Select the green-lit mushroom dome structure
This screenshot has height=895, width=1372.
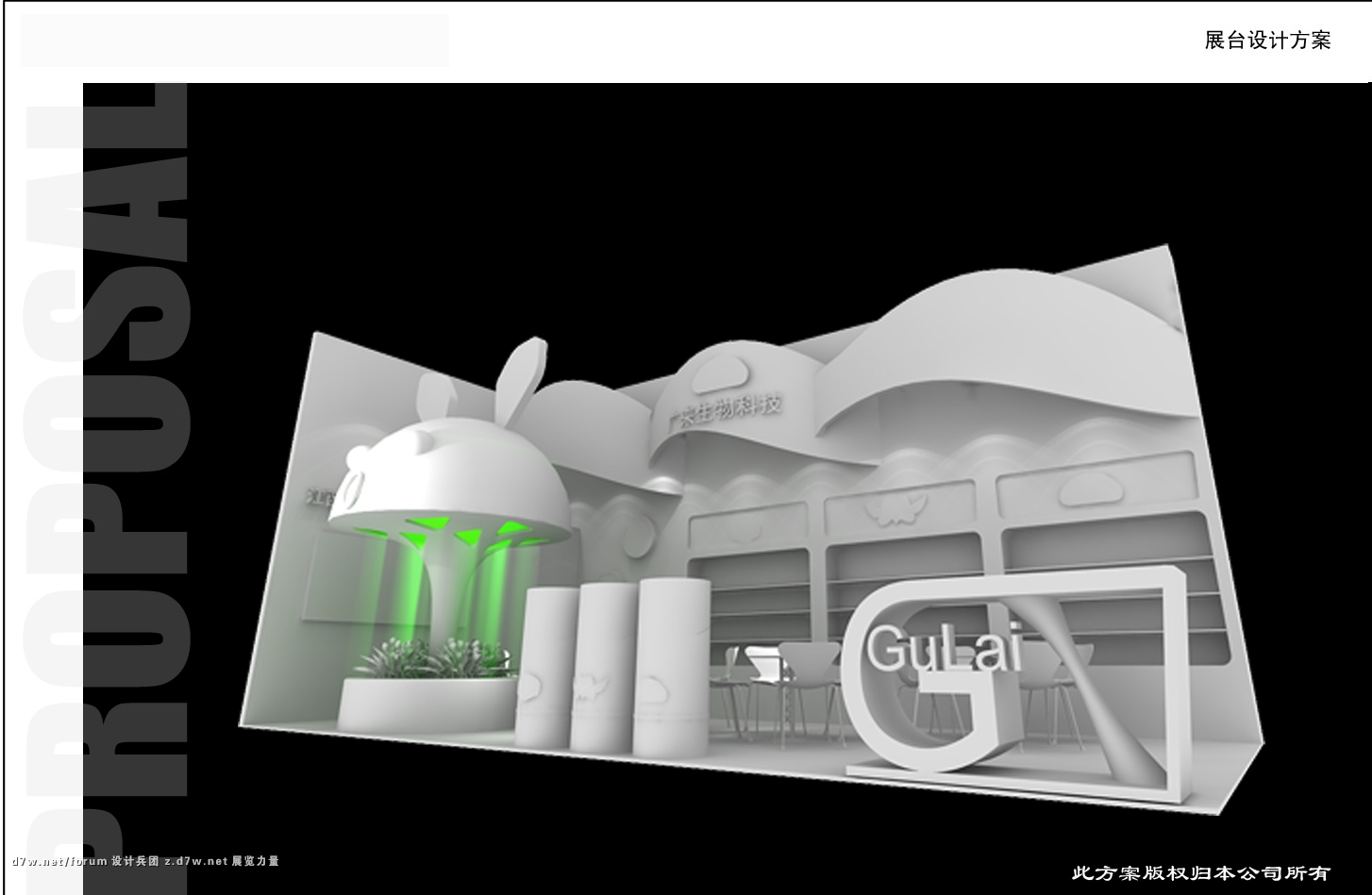pyautogui.click(x=451, y=490)
